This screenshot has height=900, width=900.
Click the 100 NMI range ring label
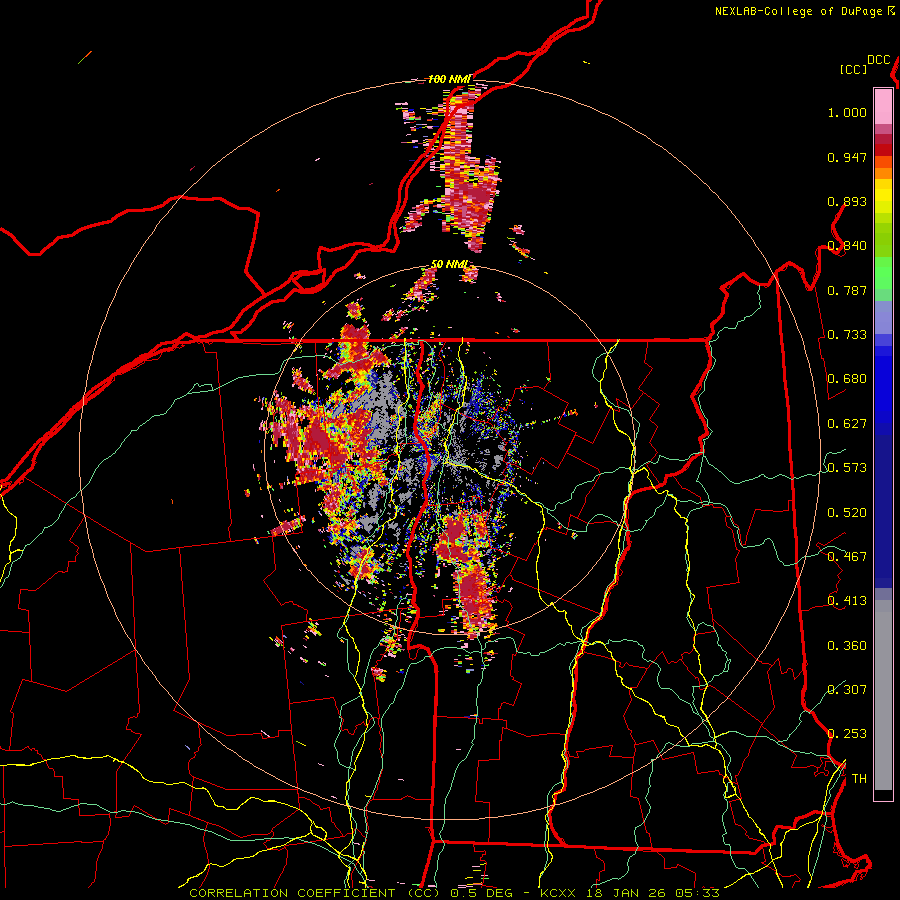point(449,79)
